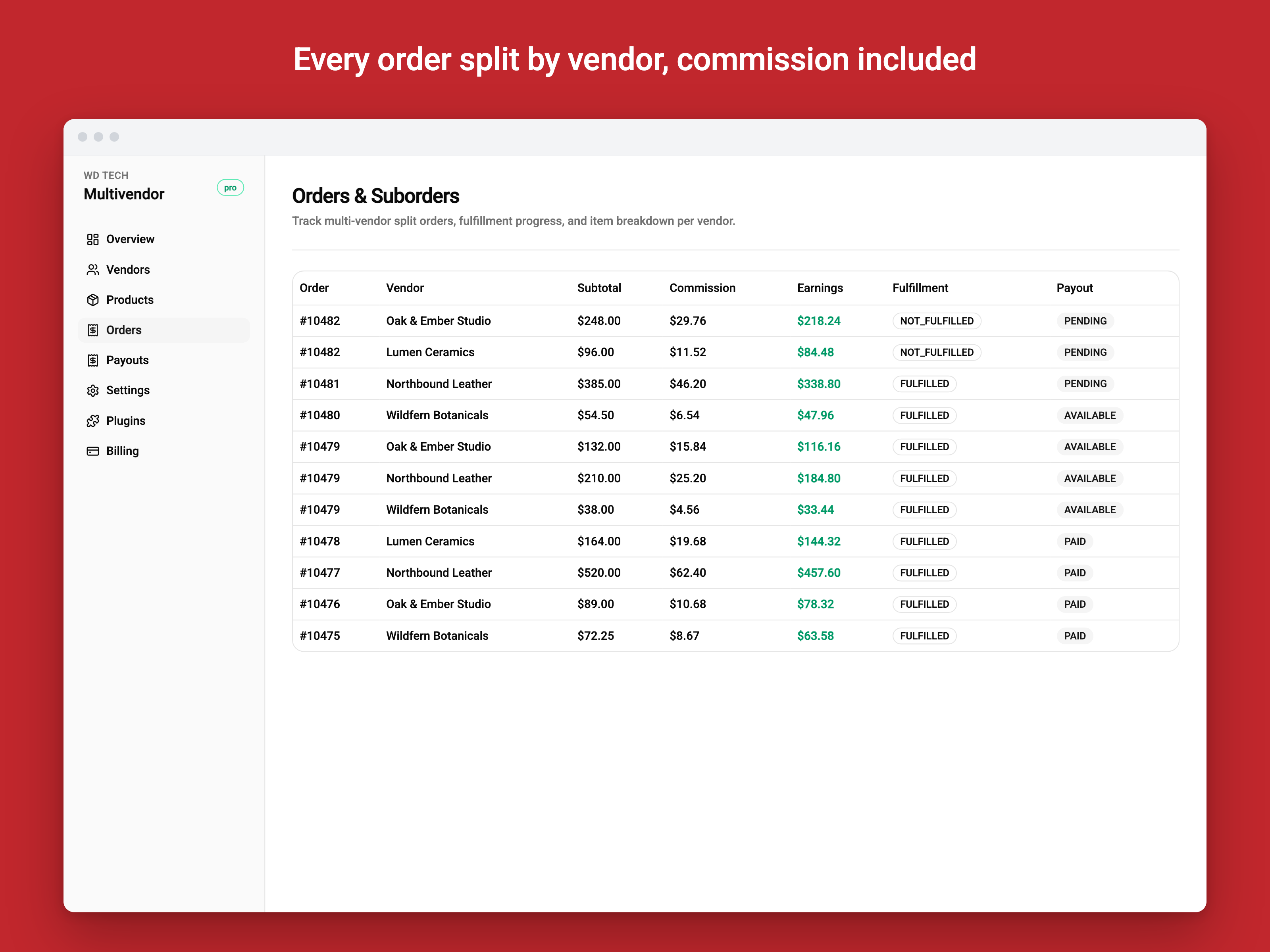The image size is (1270, 952).
Task: Click NOT_FULFILLED badge for Oak & Ember Studio
Action: pyautogui.click(x=936, y=321)
